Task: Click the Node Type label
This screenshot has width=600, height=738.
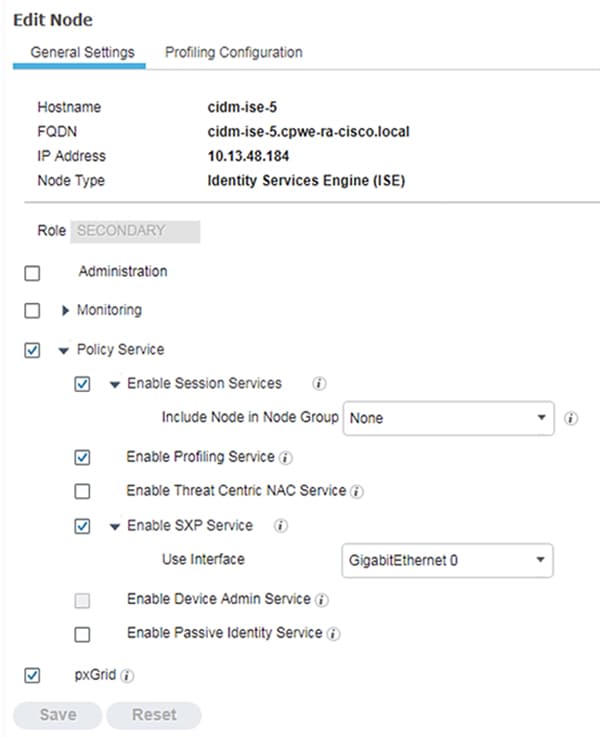Action: [71, 181]
